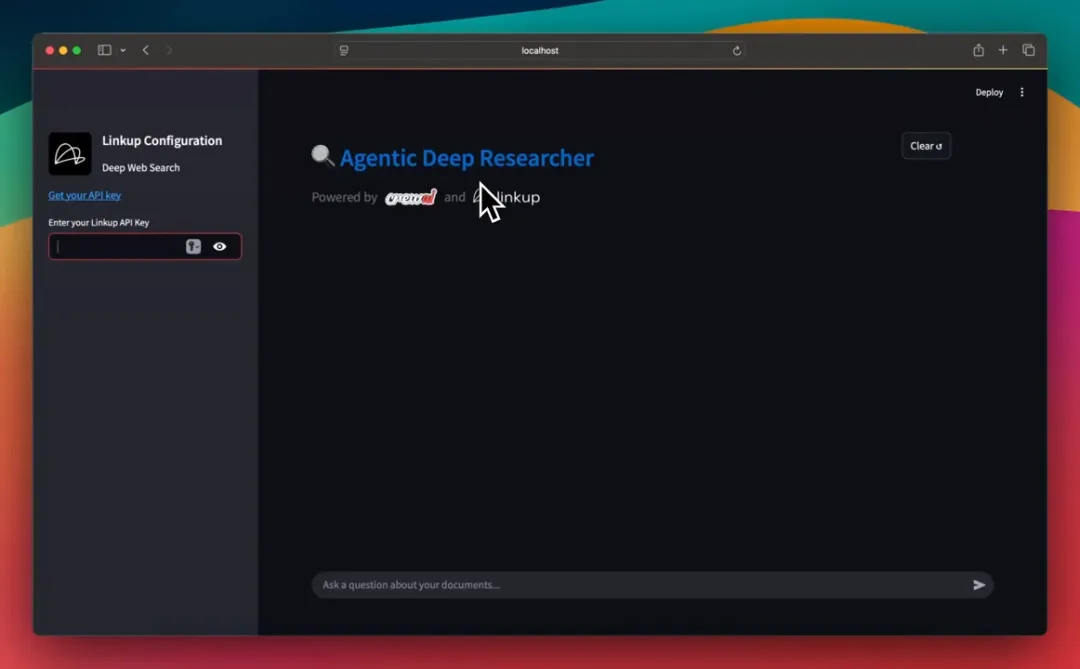Click the Enter your Linkup API Key label
The image size is (1080, 669).
click(98, 223)
